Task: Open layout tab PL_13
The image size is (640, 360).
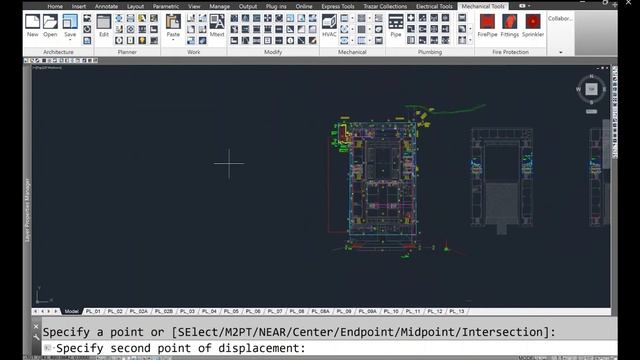Action: point(457,311)
